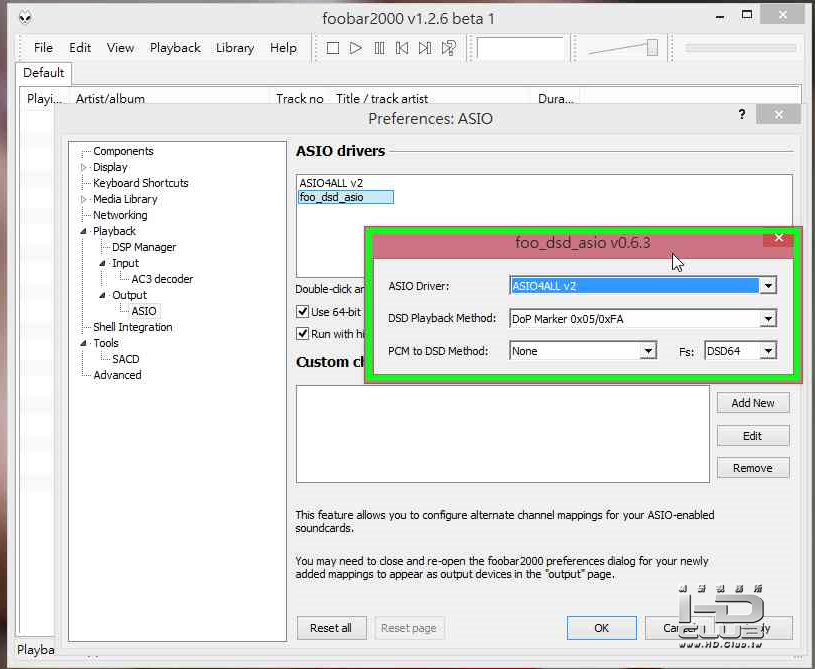815x669 pixels.
Task: Toggle the Run with high priority checkbox
Action: (x=302, y=334)
